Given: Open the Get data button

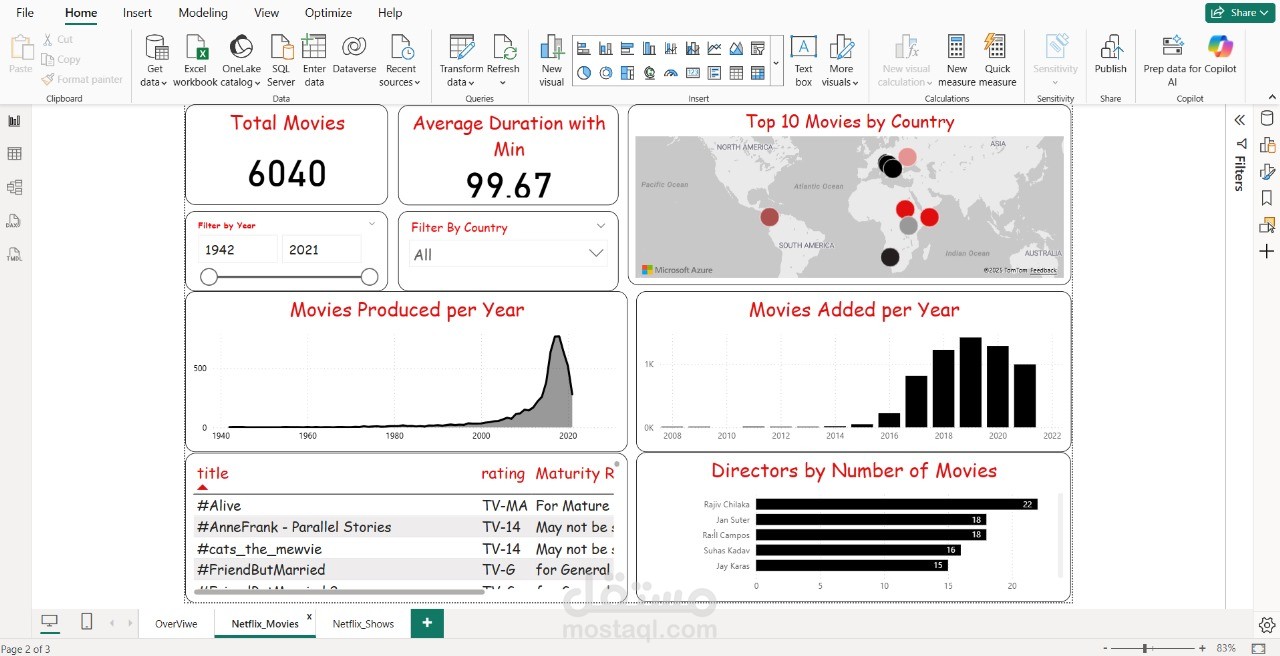Looking at the screenshot, I should click(155, 61).
